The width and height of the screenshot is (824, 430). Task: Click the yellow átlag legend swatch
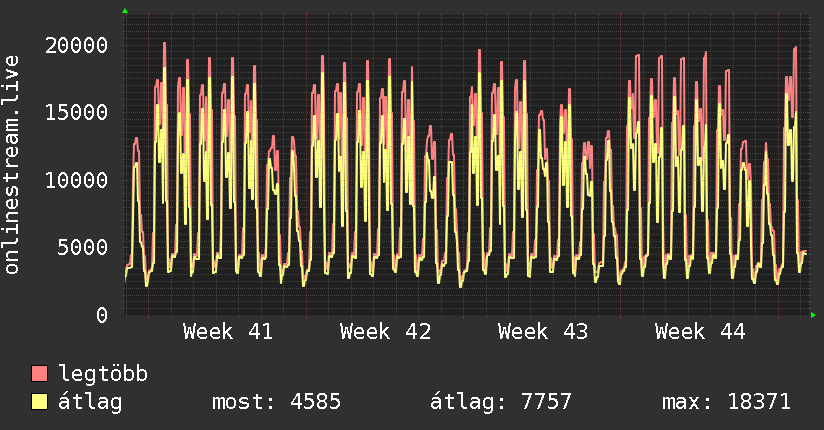tap(39, 401)
